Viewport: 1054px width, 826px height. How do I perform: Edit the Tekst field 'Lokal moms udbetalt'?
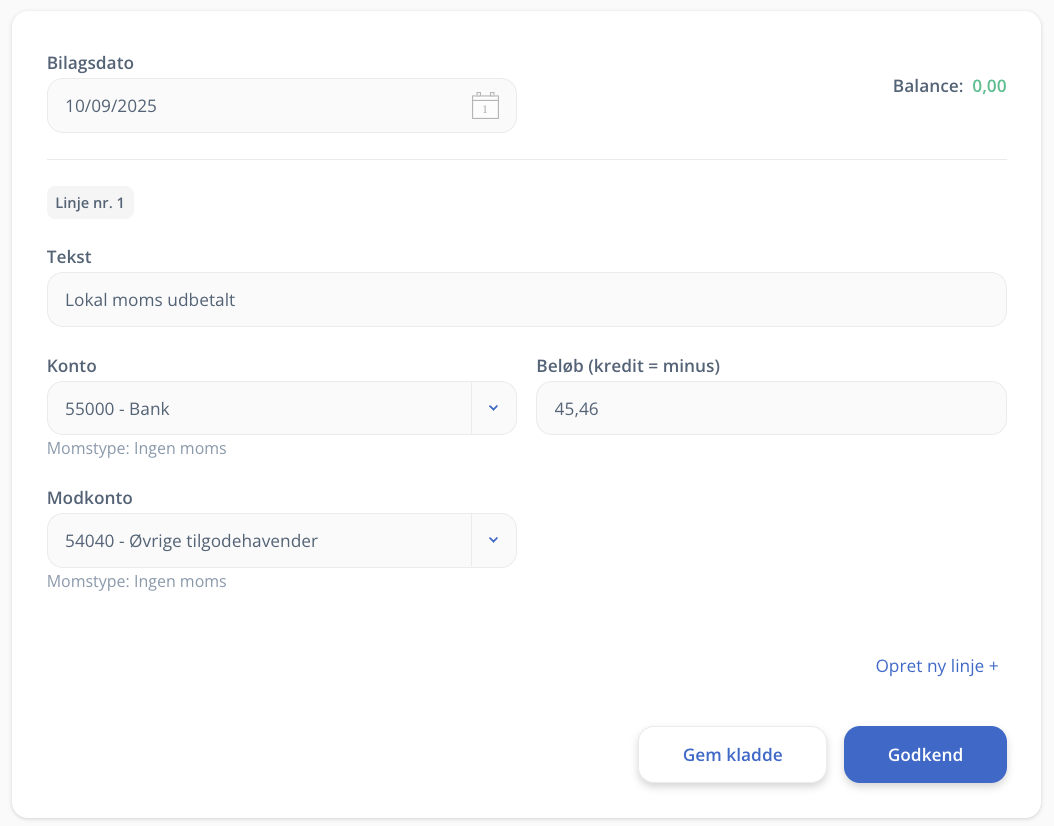(x=526, y=300)
